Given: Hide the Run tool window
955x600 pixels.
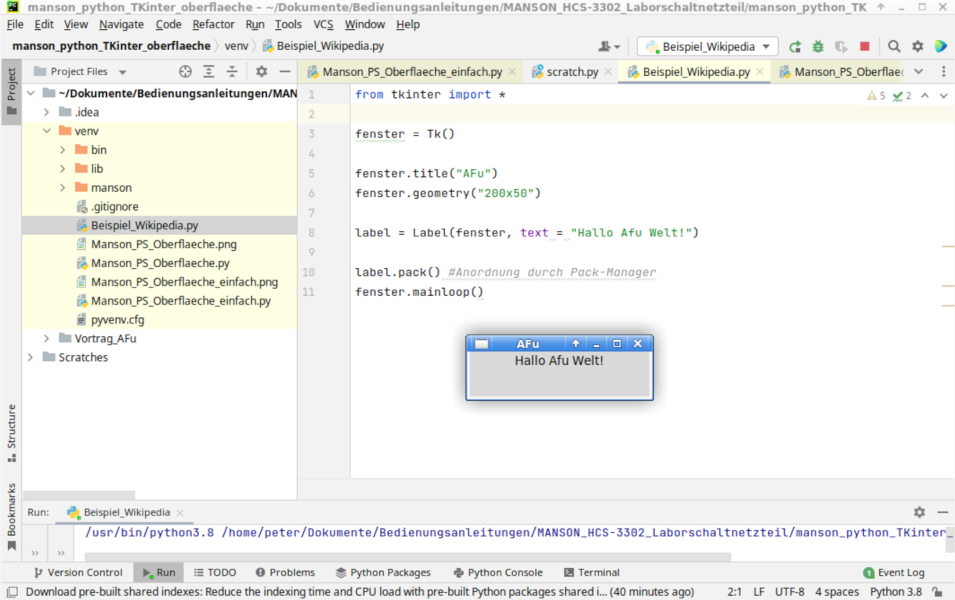Looking at the screenshot, I should tap(942, 512).
